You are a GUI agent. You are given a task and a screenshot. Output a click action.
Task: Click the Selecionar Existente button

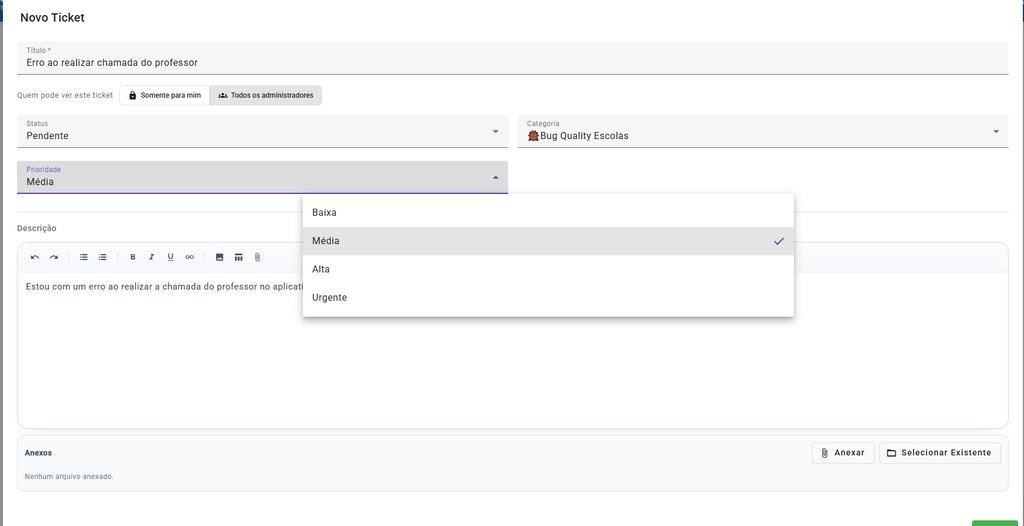pyautogui.click(x=940, y=453)
